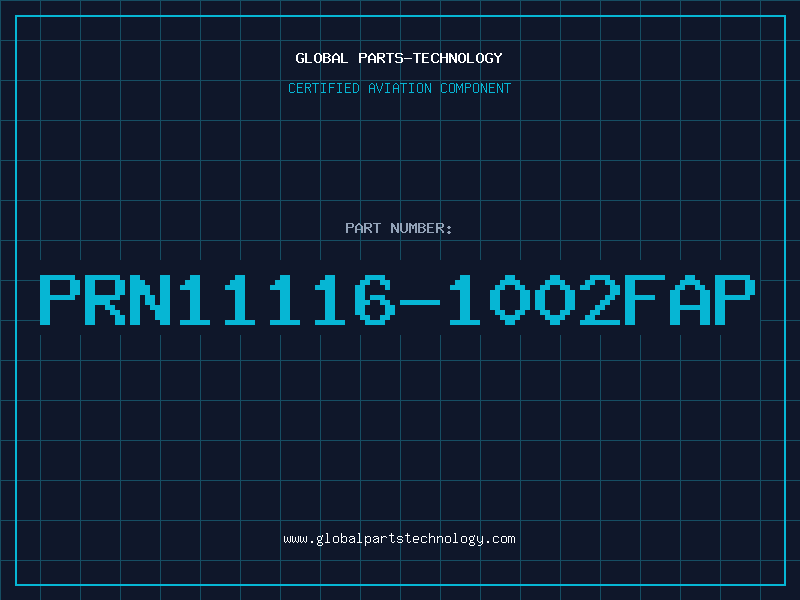
Task: Click the GLOBAL PARTS-TECHNOLOGY heading
Action: (399, 58)
